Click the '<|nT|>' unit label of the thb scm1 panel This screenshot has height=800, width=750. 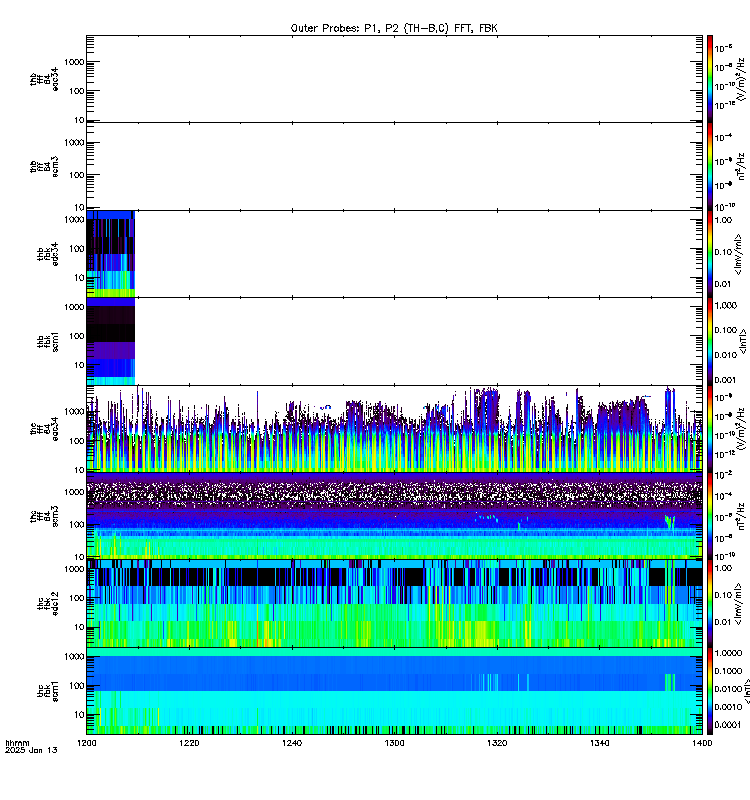pos(743,342)
